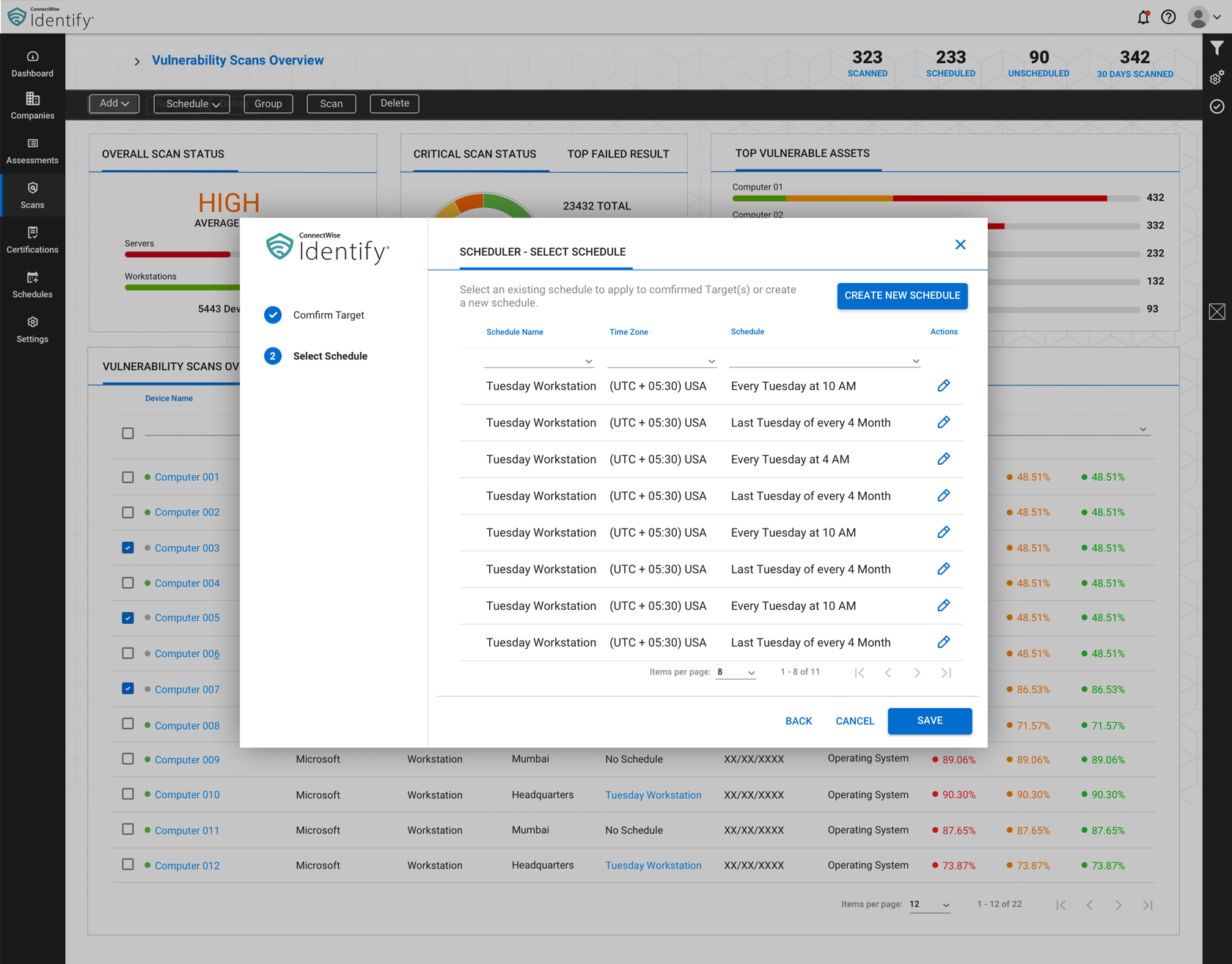Viewport: 1232px width, 964px height.
Task: Edit the Every Tuesday at 4 AM schedule
Action: (x=944, y=459)
